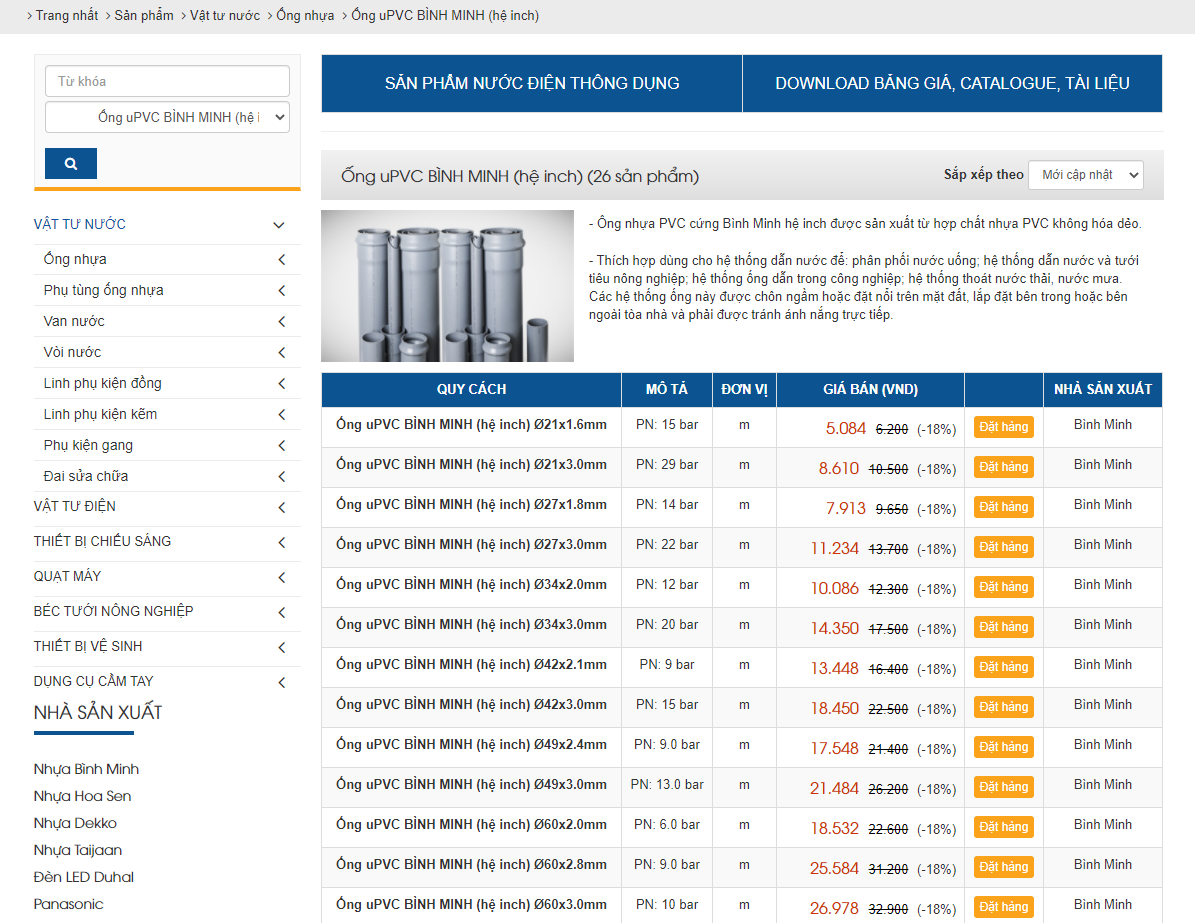The image size is (1195, 923).
Task: Go to Vật tư nước breadcrumb
Action: (x=225, y=15)
